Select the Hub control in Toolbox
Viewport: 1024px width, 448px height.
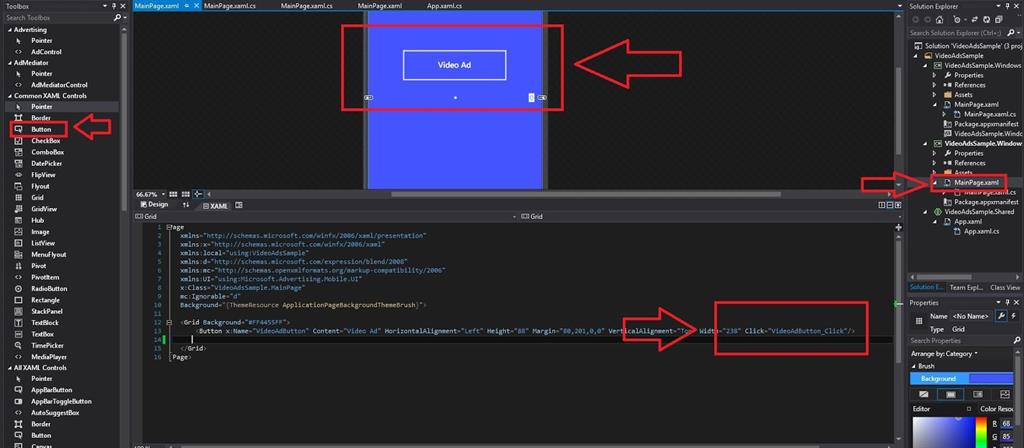37,220
